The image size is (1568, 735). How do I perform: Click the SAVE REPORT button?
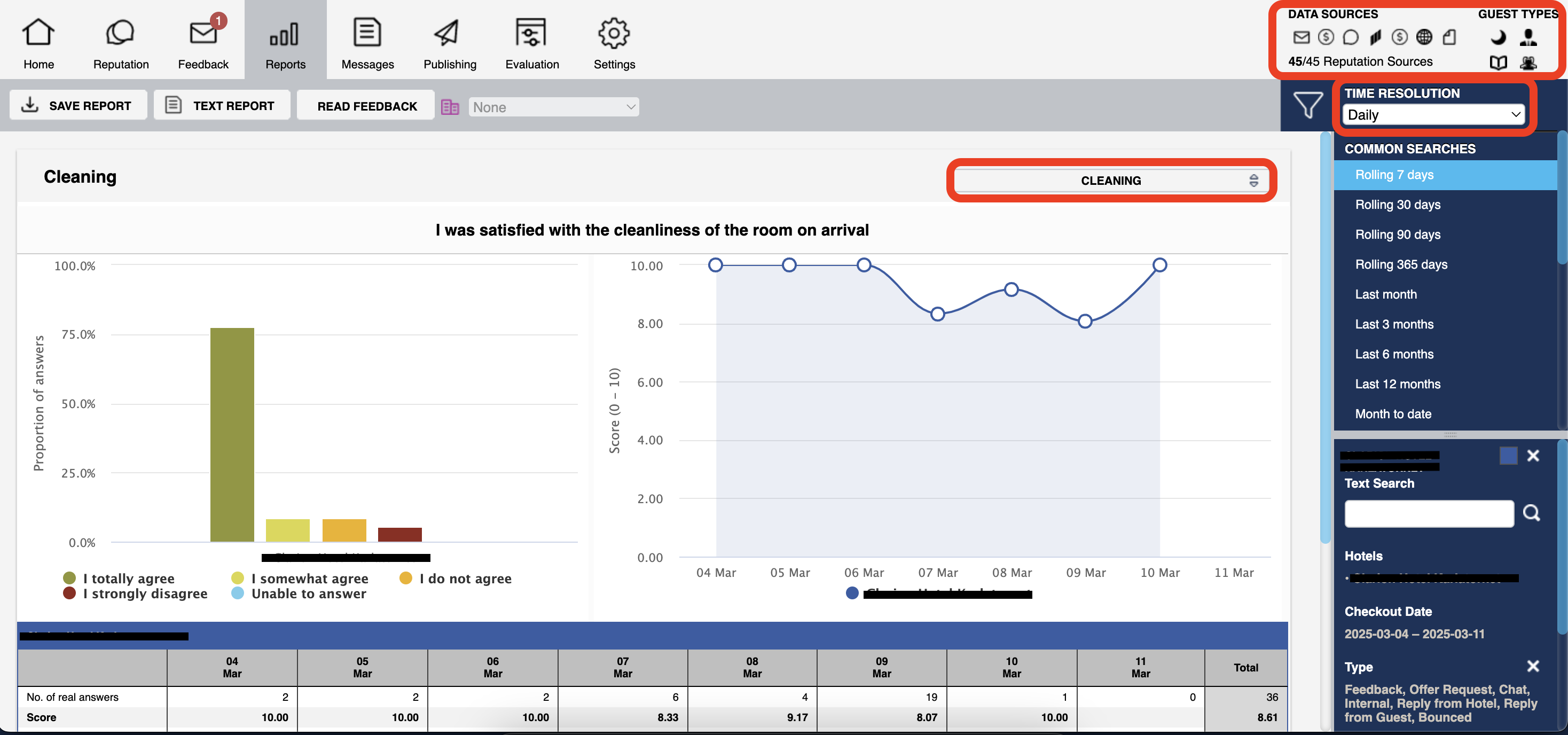(x=78, y=105)
